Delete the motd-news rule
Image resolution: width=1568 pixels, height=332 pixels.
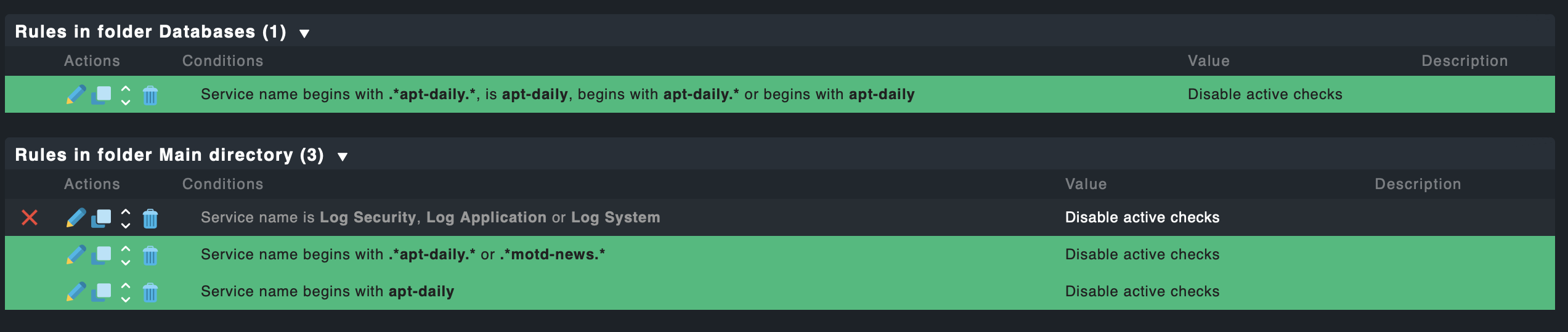pos(150,255)
